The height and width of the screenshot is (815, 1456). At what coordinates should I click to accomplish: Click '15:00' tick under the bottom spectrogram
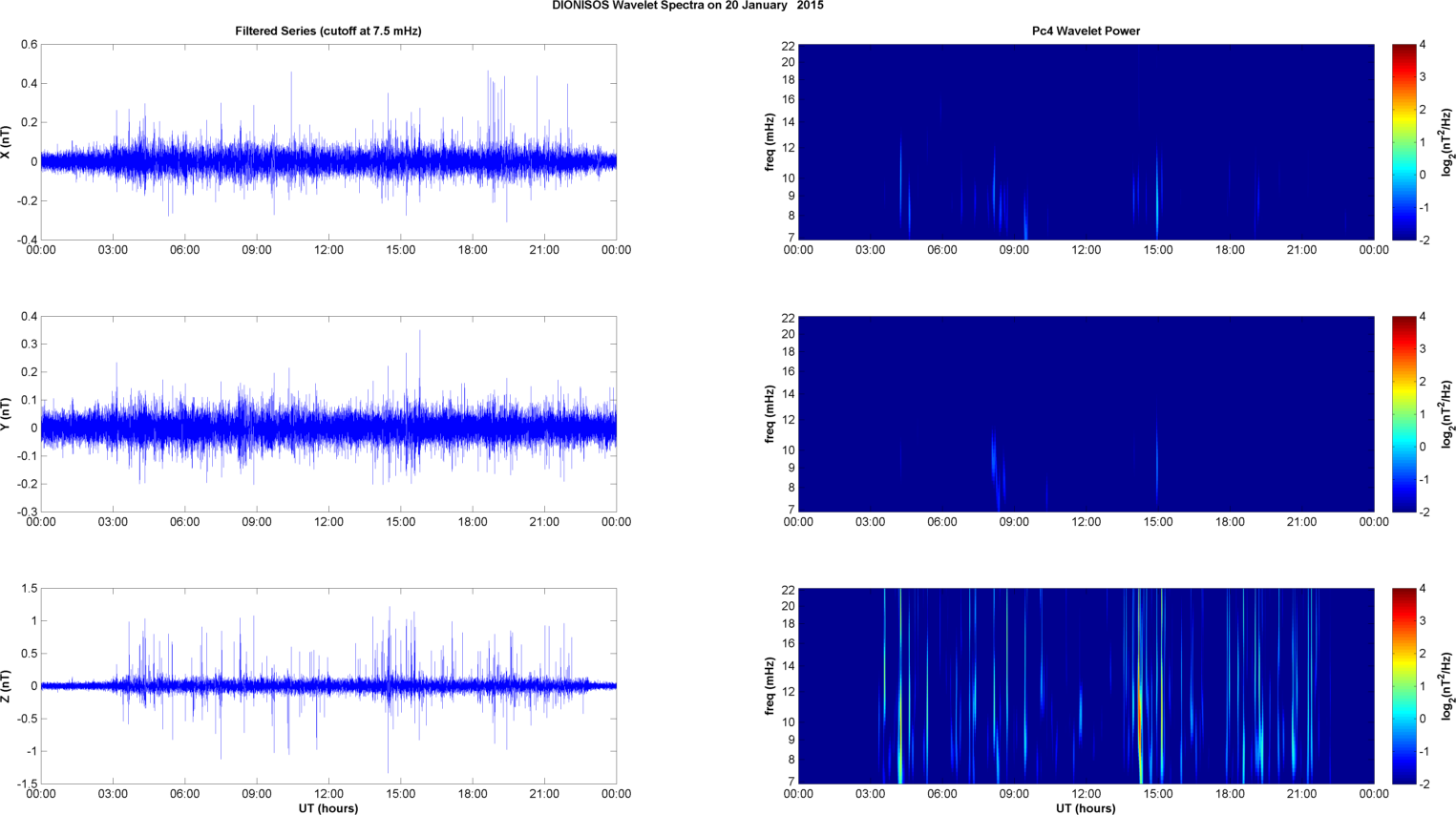[x=1158, y=794]
